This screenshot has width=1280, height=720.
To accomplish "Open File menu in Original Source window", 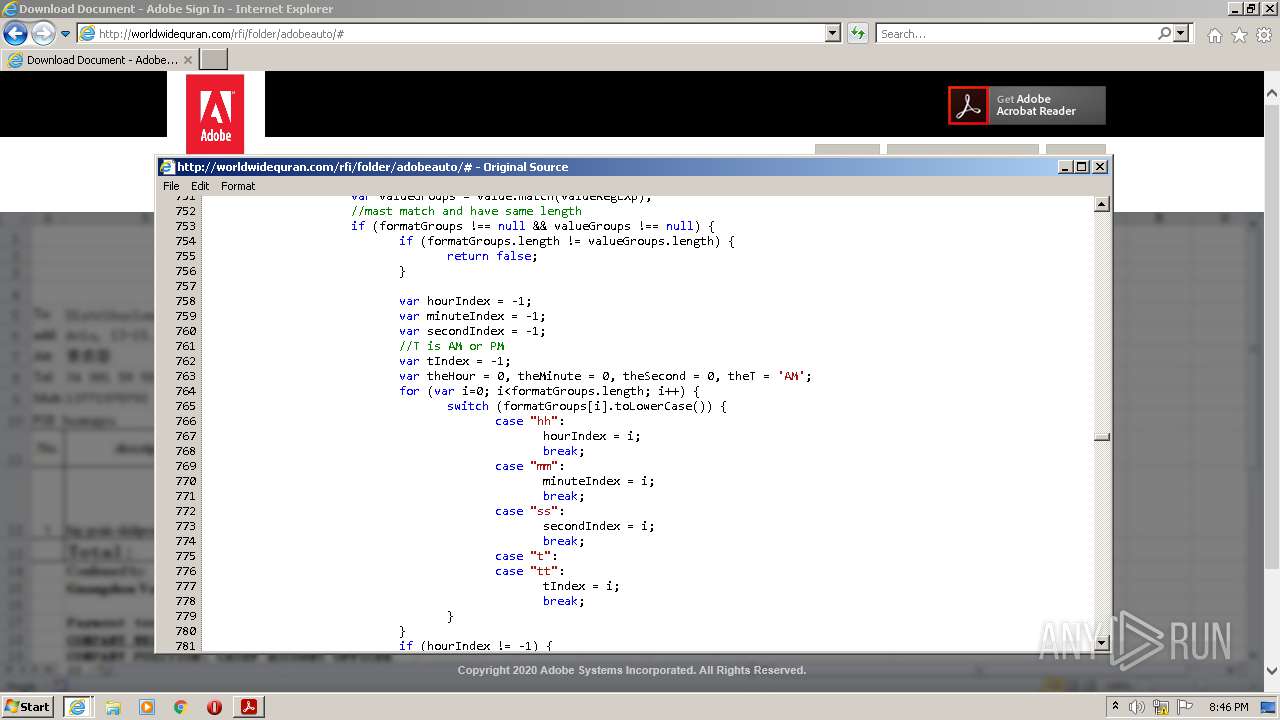I will point(171,186).
